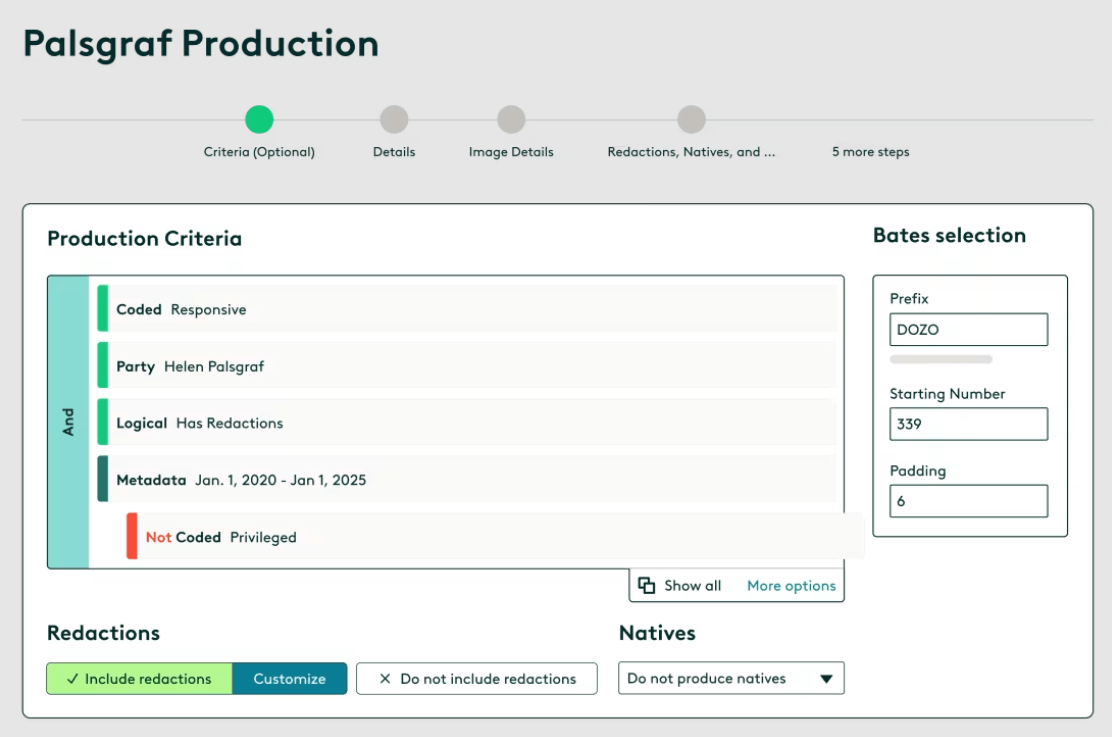Select the Not Coded Privileged criterion
The image size is (1112, 737).
495,536
